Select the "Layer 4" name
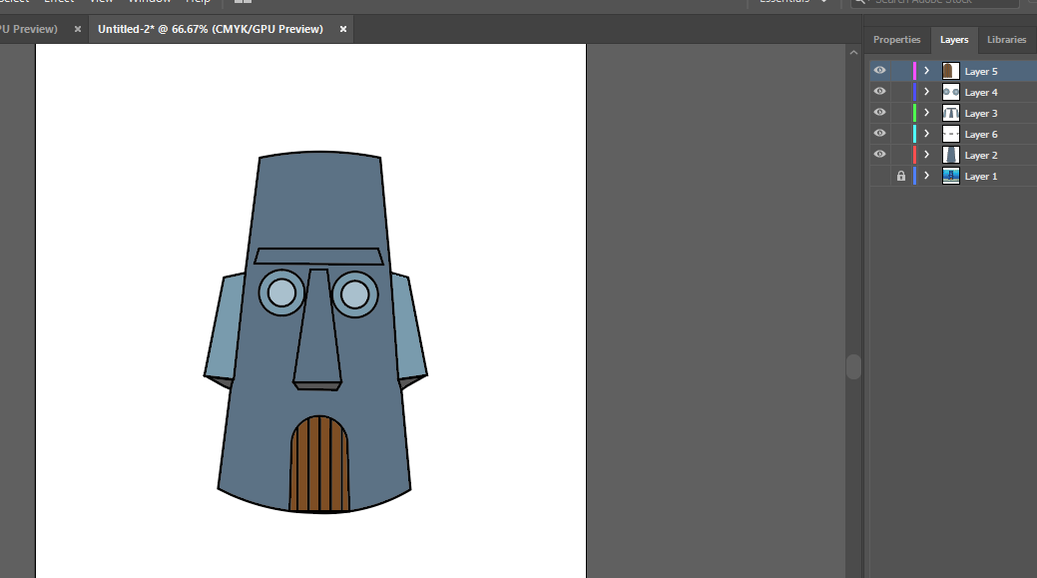Image resolution: width=1037 pixels, height=578 pixels. tap(981, 93)
